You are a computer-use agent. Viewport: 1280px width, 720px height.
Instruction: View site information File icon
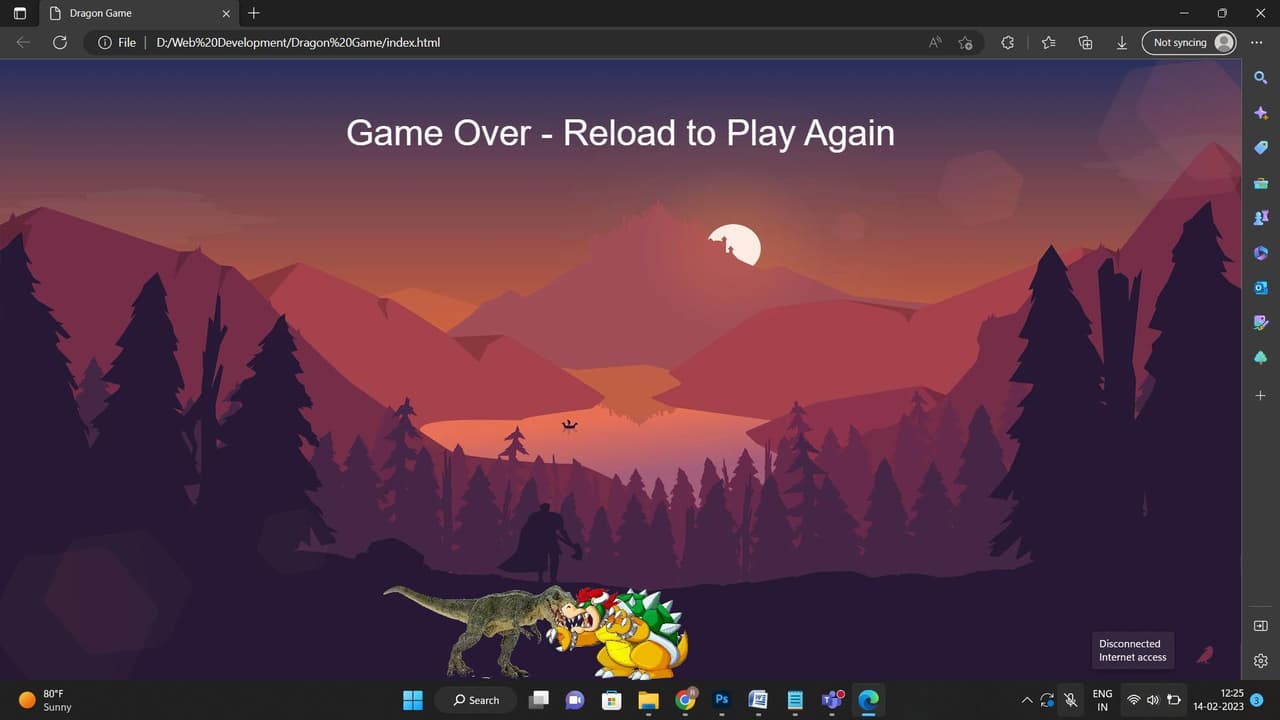[x=117, y=43]
